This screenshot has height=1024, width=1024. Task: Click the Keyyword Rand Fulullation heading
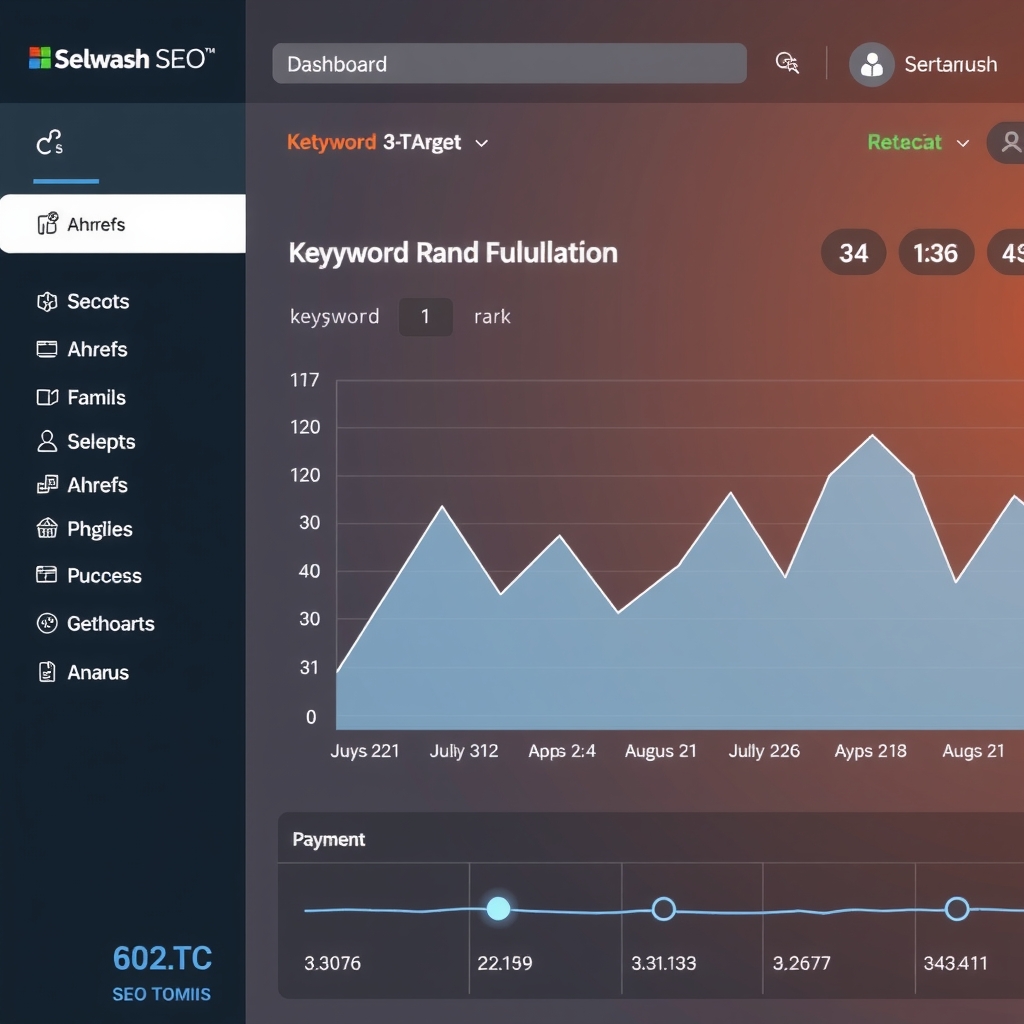pyautogui.click(x=453, y=253)
